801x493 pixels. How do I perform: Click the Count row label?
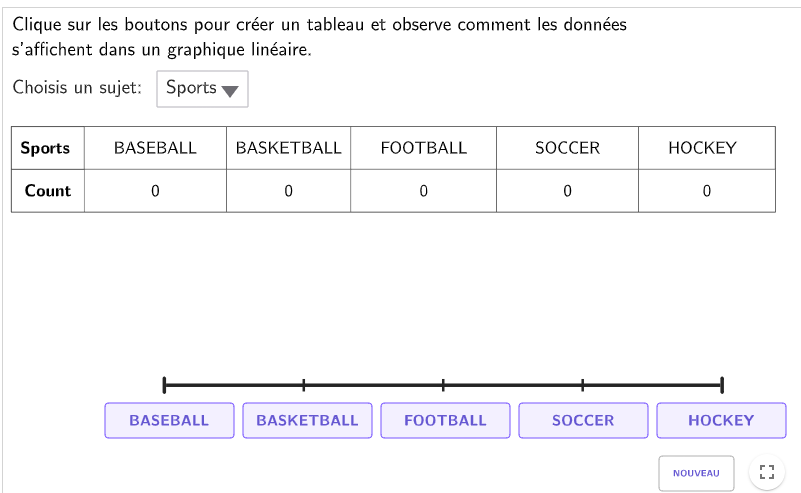pos(48,191)
